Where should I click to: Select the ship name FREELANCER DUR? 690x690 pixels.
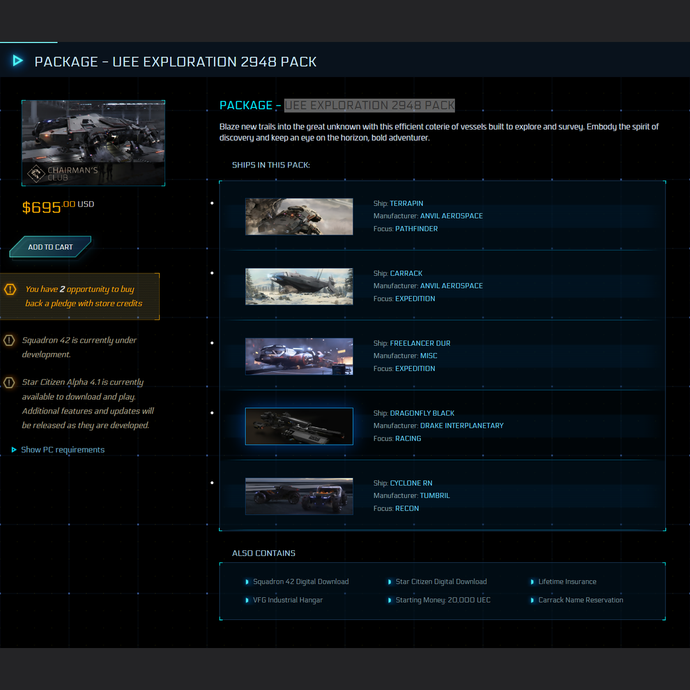coord(420,343)
